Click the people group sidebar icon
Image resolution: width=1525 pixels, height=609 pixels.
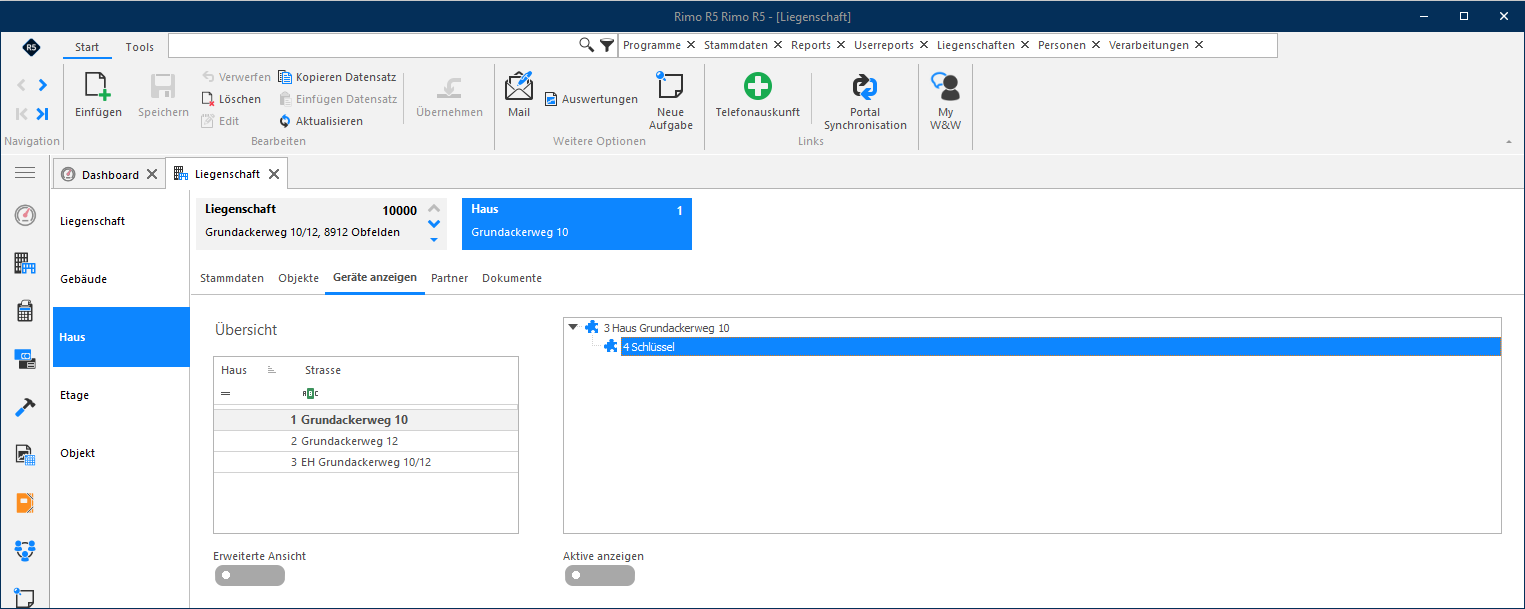[x=25, y=551]
